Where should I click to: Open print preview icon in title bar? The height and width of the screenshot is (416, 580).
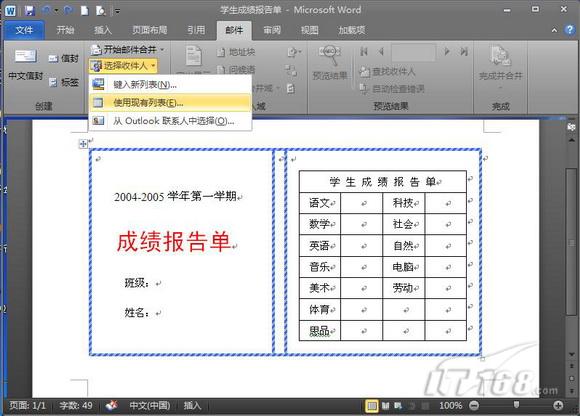[101, 10]
